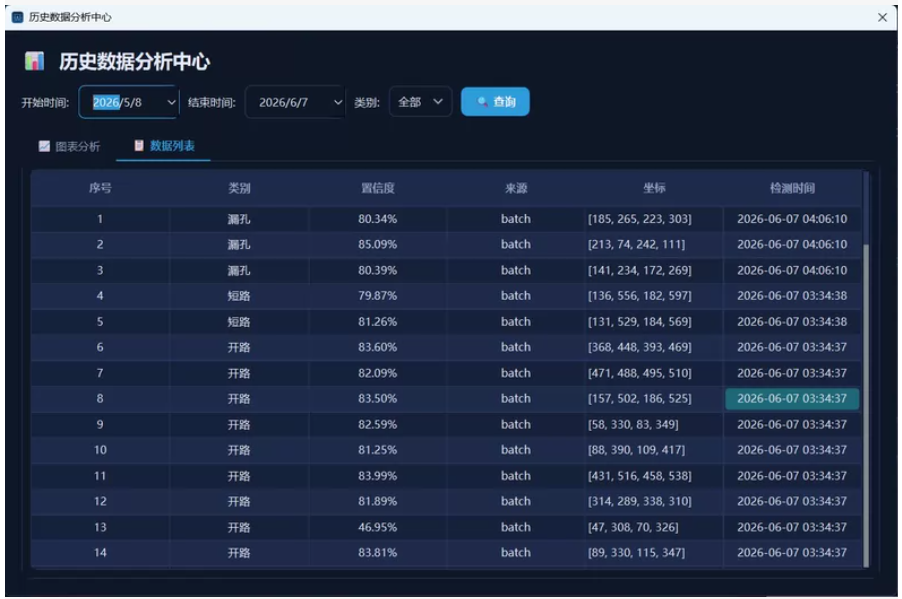Open the end date 2026/6/7 dropdown arrow

point(338,102)
